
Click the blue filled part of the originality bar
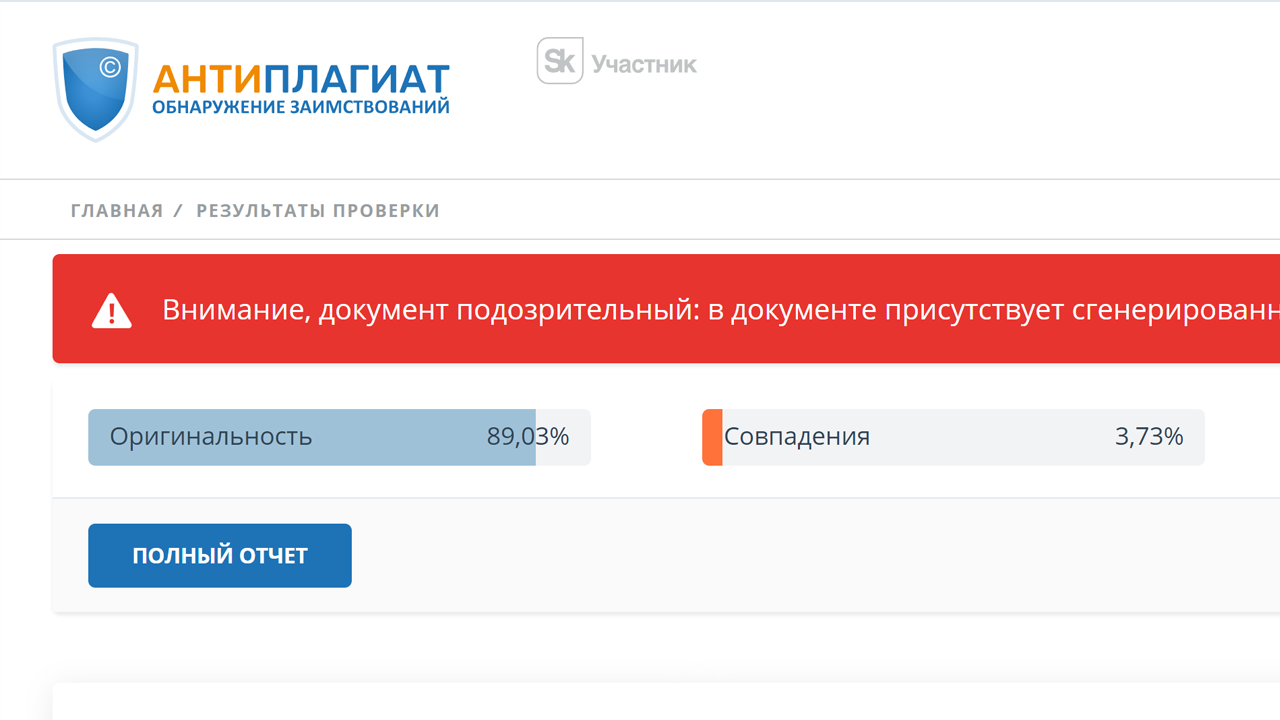point(400,437)
